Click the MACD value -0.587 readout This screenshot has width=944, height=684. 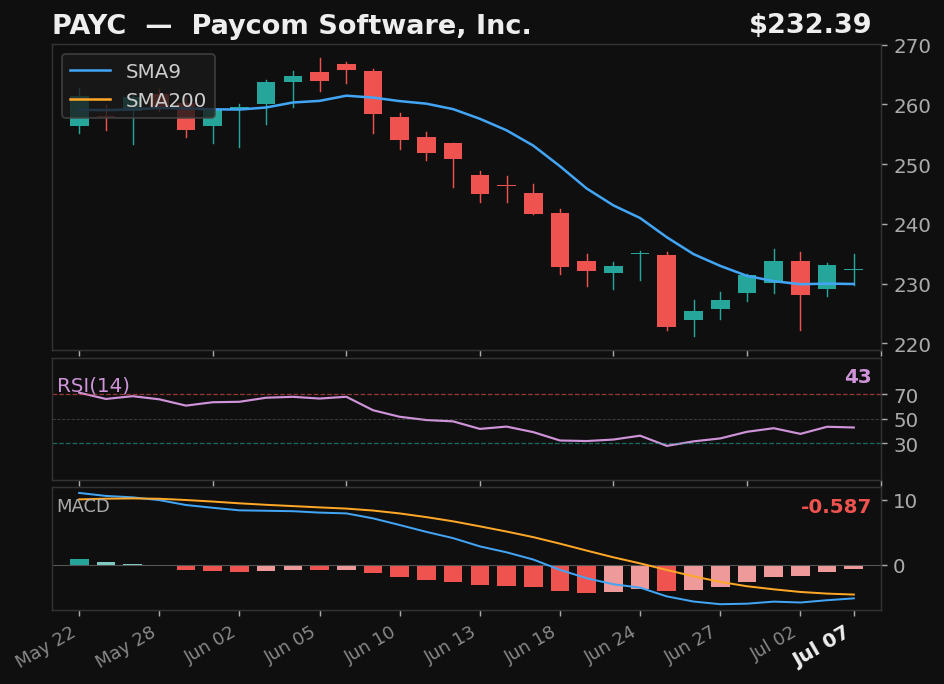pos(836,506)
